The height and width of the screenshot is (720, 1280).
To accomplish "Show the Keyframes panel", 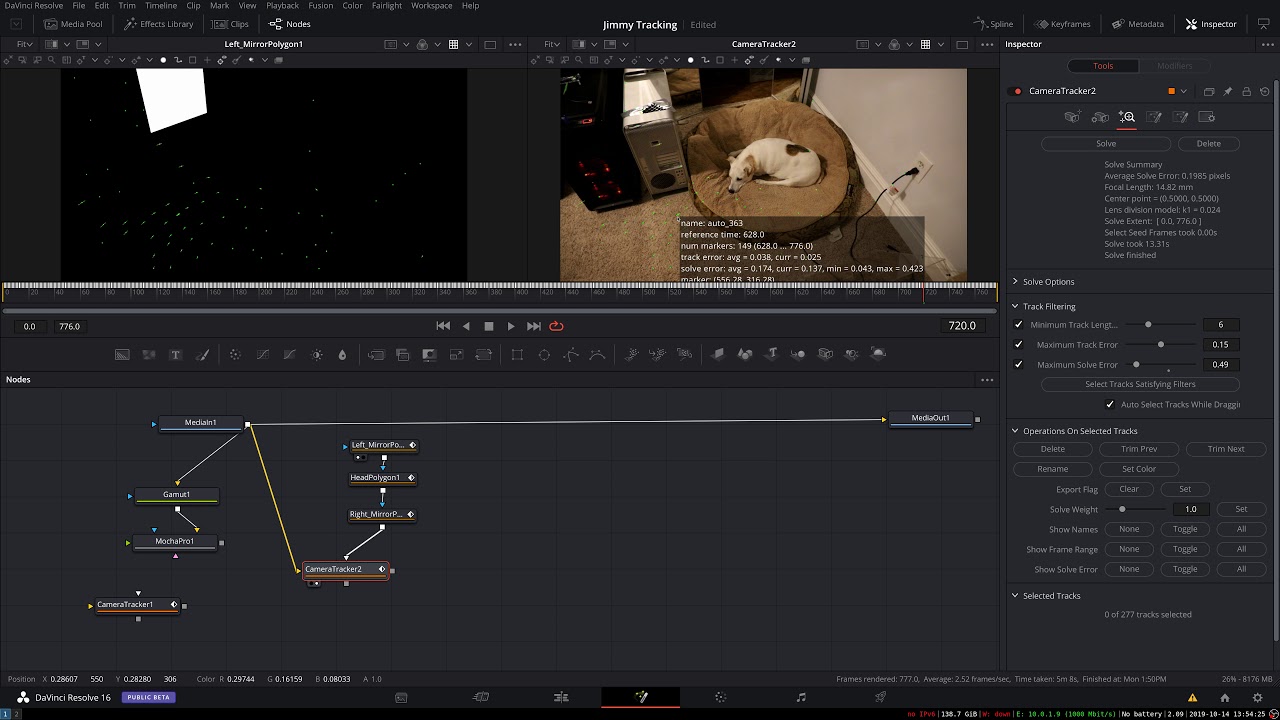I will point(1062,24).
